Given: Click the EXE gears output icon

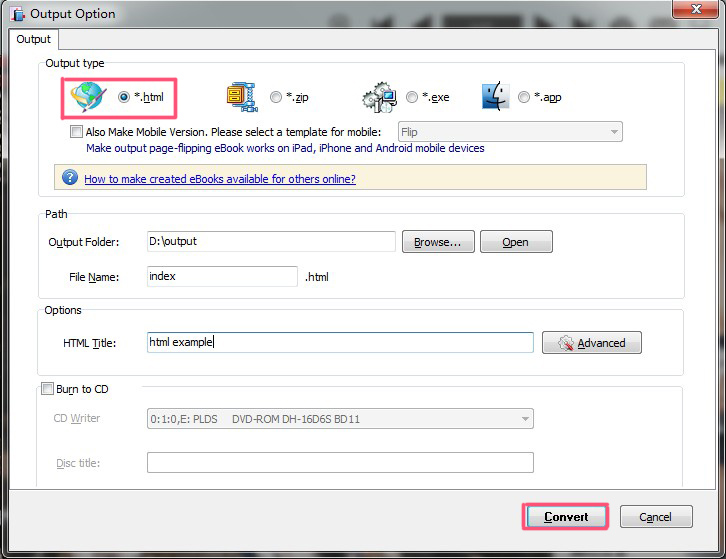Looking at the screenshot, I should coord(380,97).
